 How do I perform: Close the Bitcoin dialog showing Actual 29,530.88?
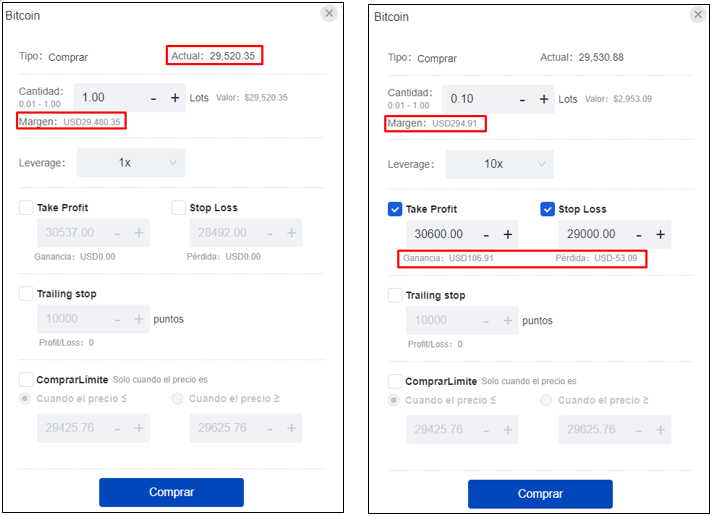coord(697,15)
